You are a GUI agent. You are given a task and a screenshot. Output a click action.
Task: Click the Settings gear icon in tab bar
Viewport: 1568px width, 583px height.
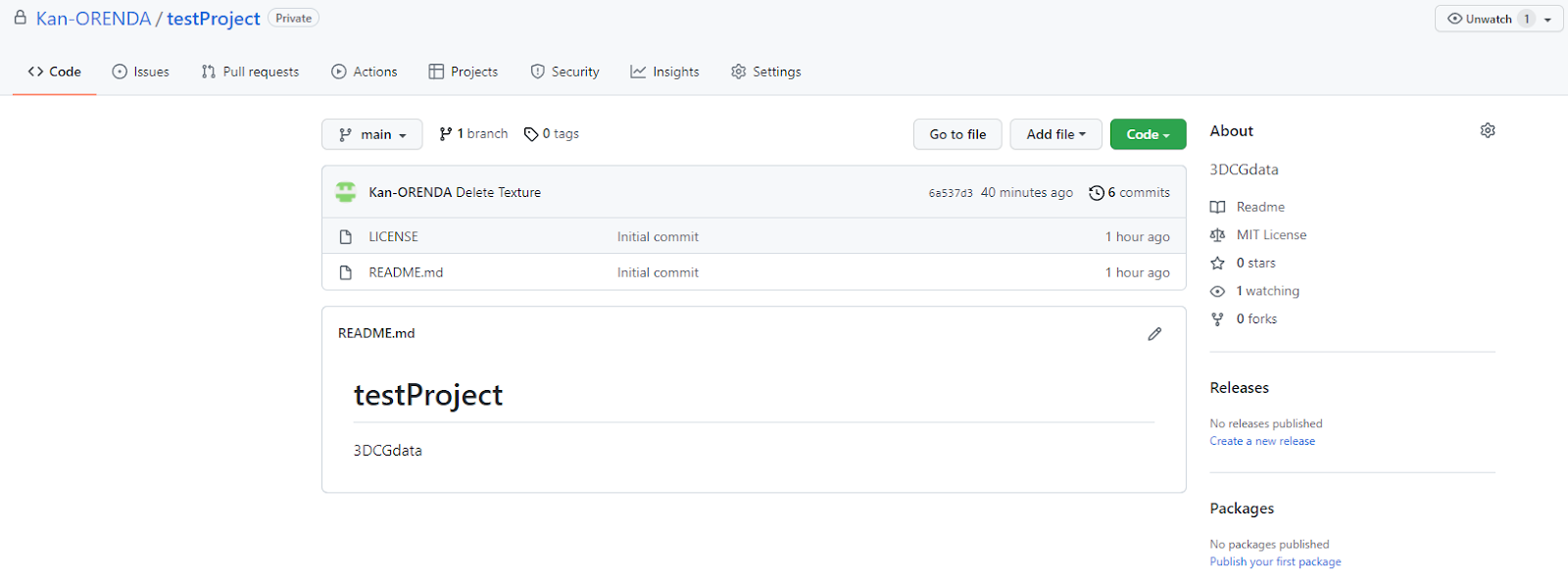739,72
